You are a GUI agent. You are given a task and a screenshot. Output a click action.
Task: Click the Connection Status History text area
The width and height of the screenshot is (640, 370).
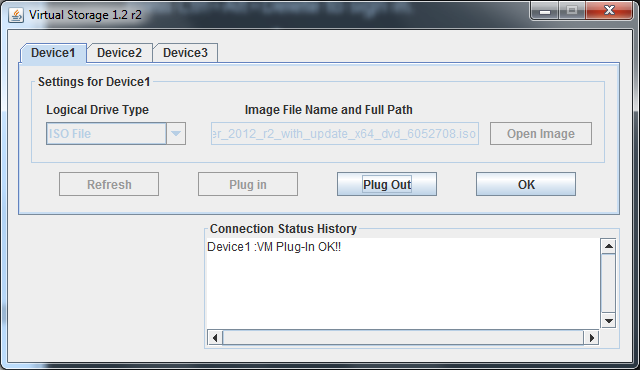click(x=403, y=284)
